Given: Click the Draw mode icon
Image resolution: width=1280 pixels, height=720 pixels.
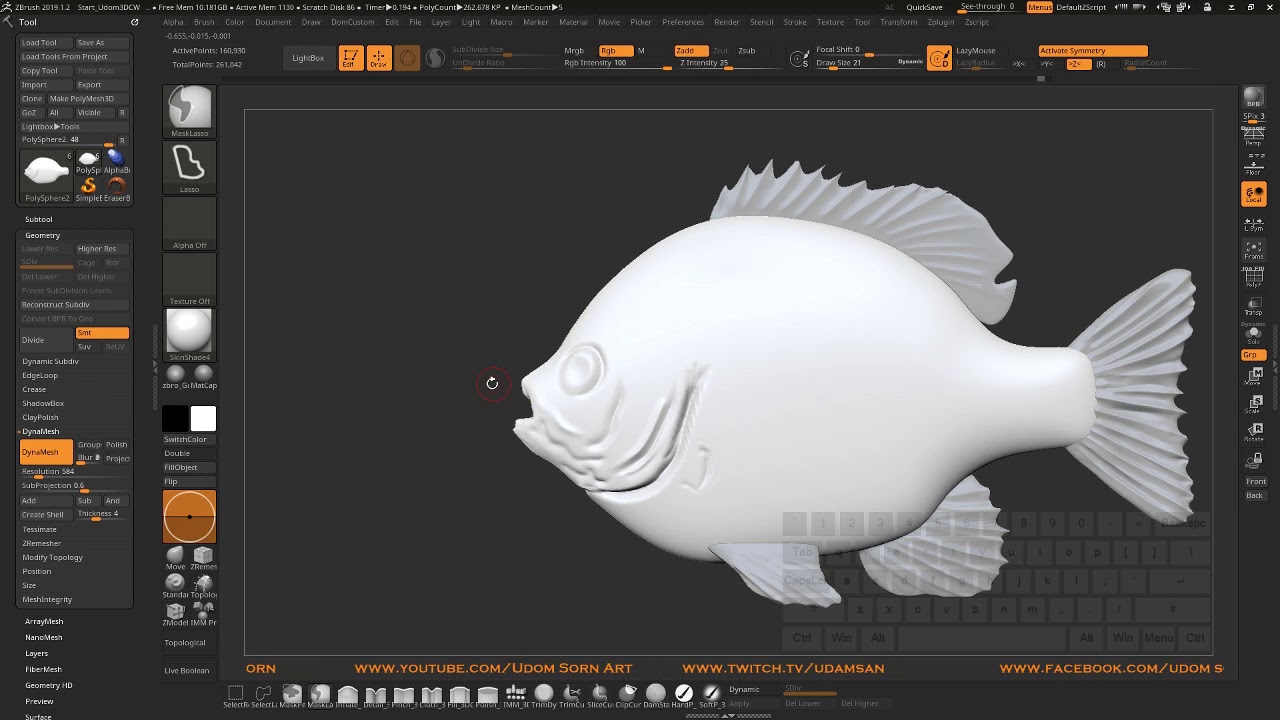Looking at the screenshot, I should pyautogui.click(x=378, y=58).
